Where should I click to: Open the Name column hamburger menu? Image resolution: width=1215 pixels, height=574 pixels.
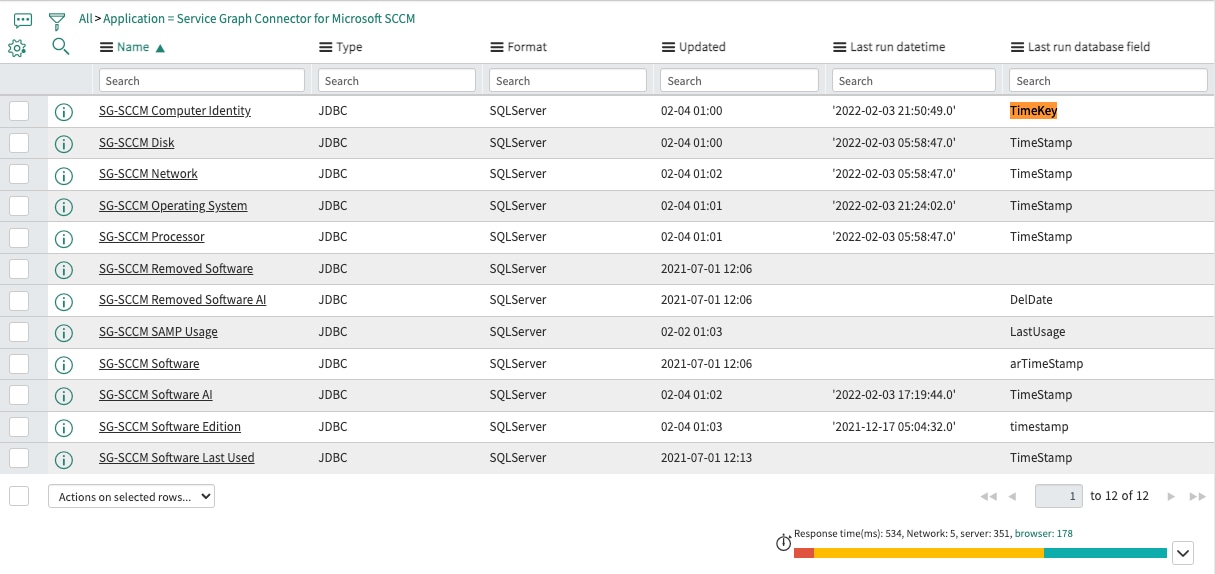pyautogui.click(x=107, y=47)
